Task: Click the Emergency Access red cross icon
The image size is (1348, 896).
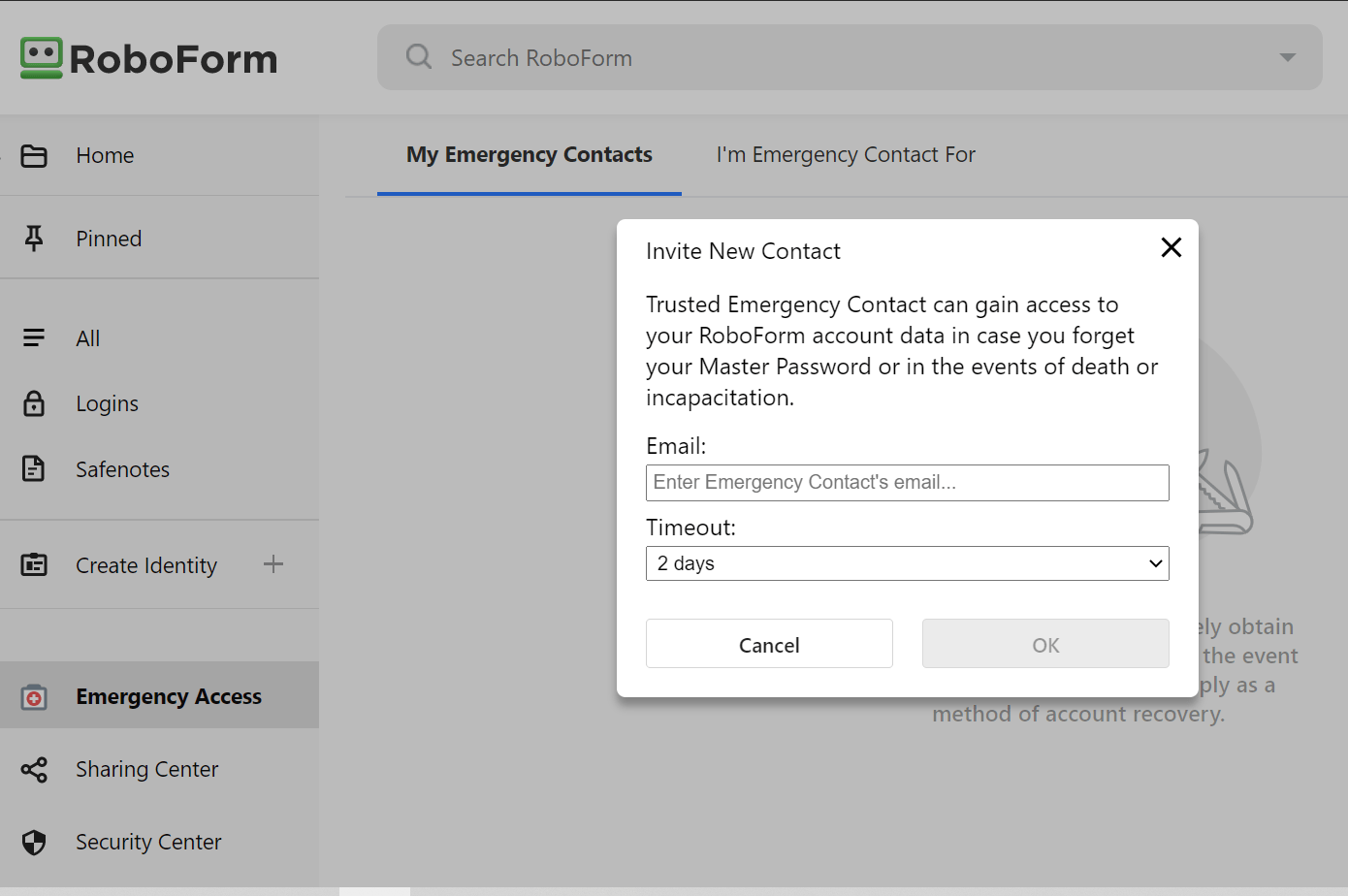Action: tap(35, 696)
